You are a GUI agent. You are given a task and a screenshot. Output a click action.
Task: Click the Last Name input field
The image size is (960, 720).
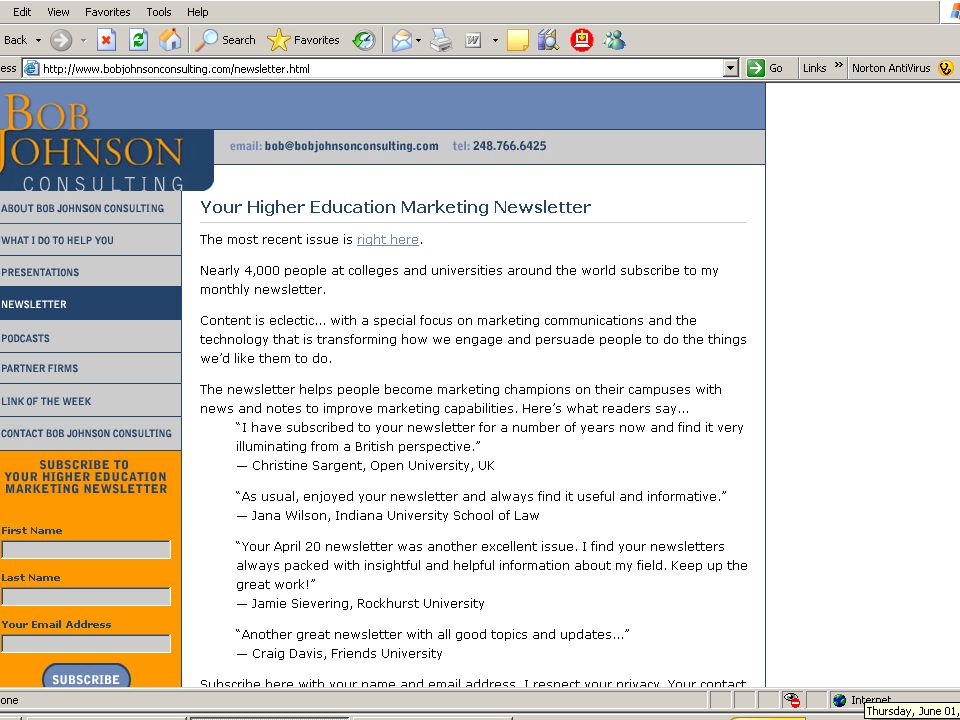86,596
